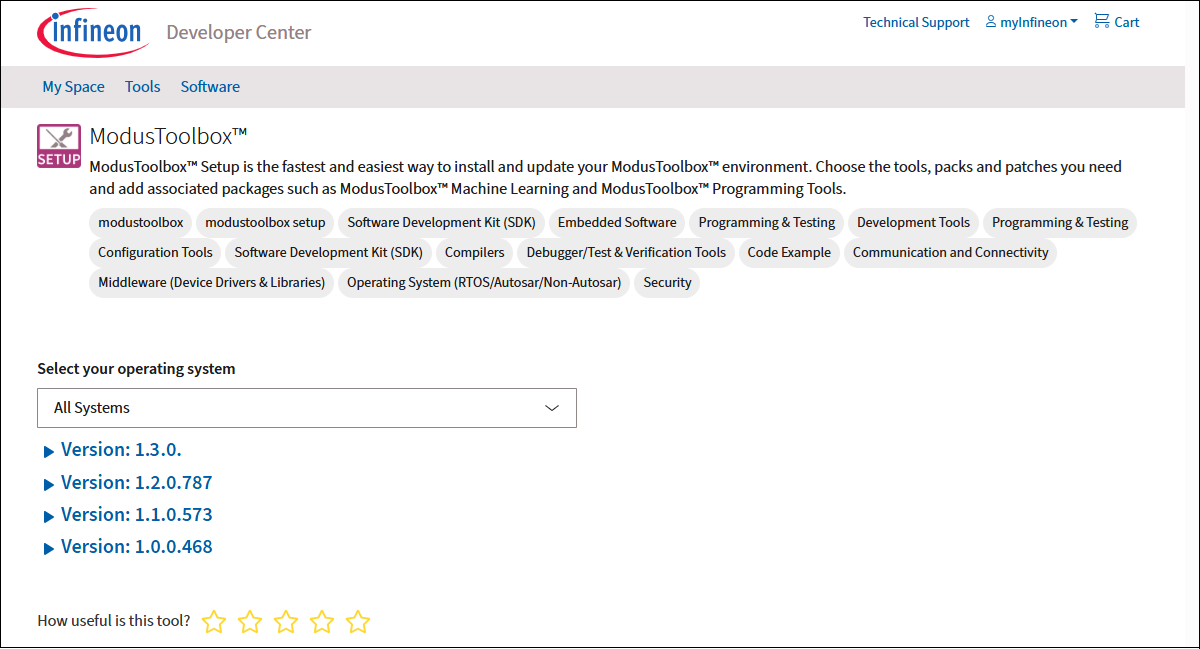Select the modustoolbox setup tag
The image size is (1200, 649).
[x=265, y=222]
